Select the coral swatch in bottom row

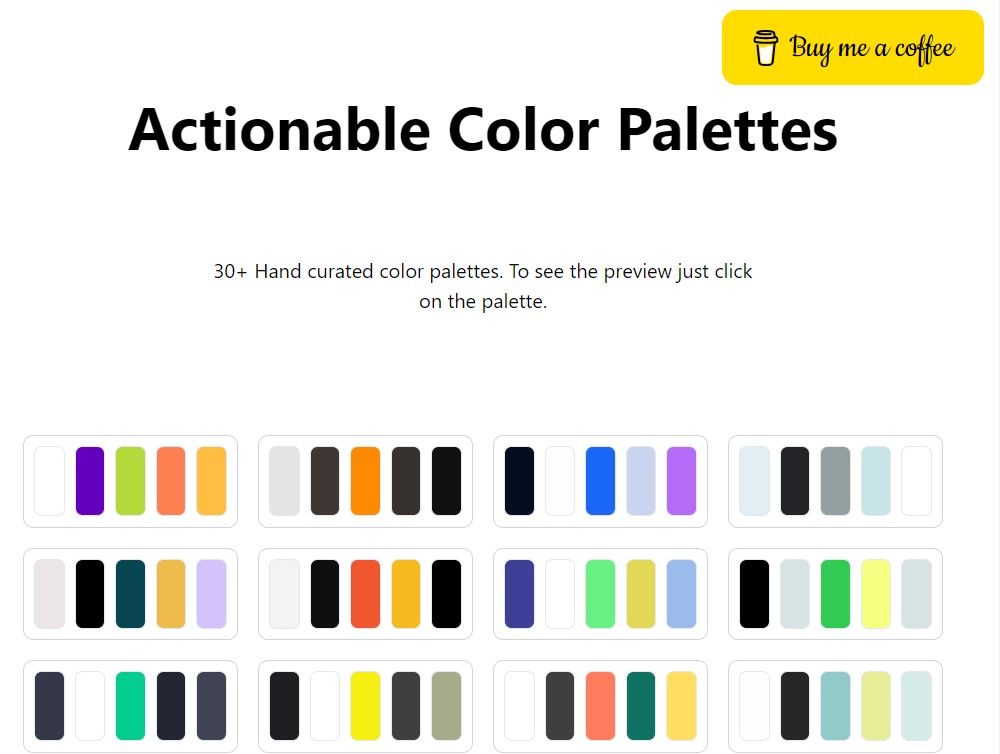[x=600, y=706]
